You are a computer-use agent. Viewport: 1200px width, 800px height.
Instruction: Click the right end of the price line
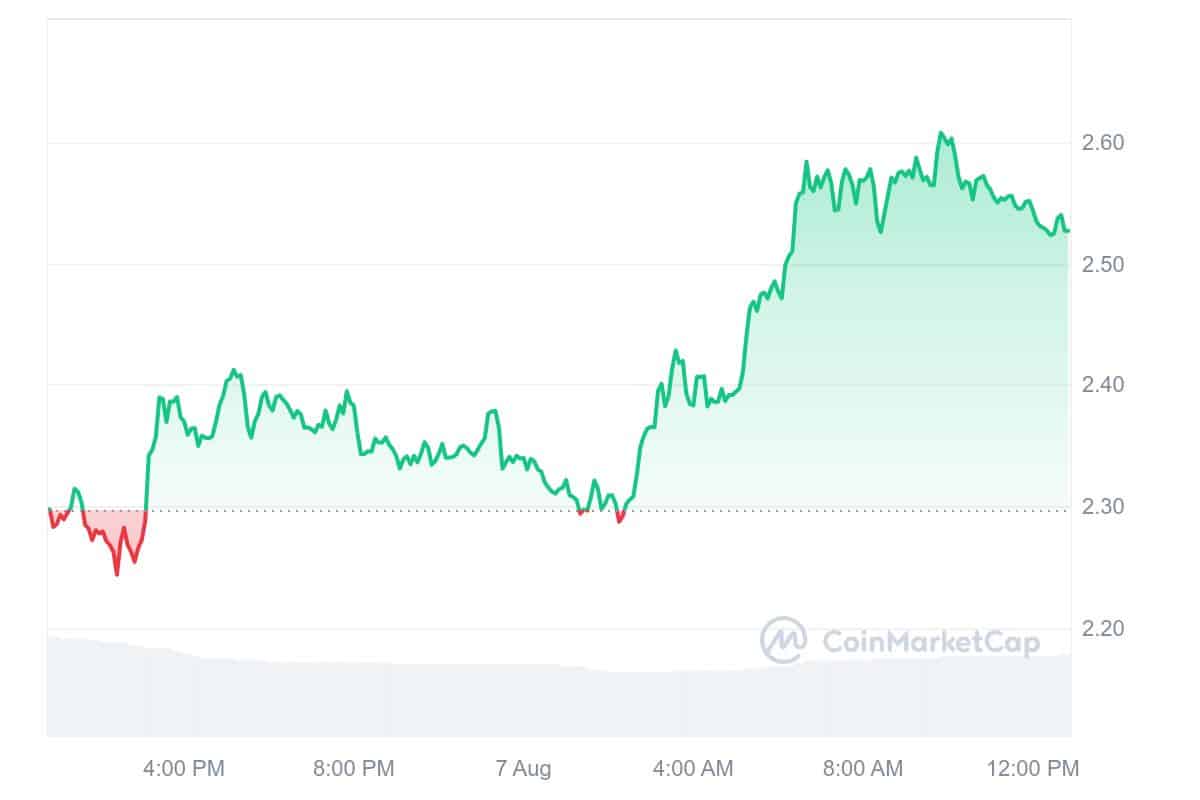(x=1067, y=231)
